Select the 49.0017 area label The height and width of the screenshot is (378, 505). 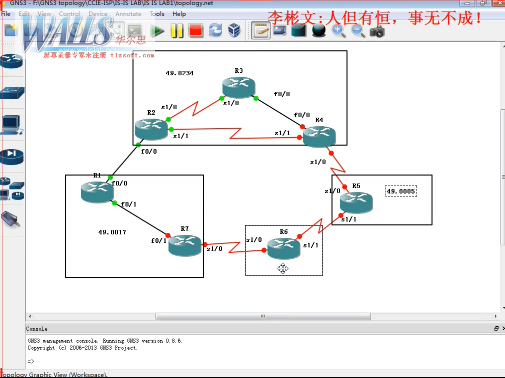tap(112, 232)
